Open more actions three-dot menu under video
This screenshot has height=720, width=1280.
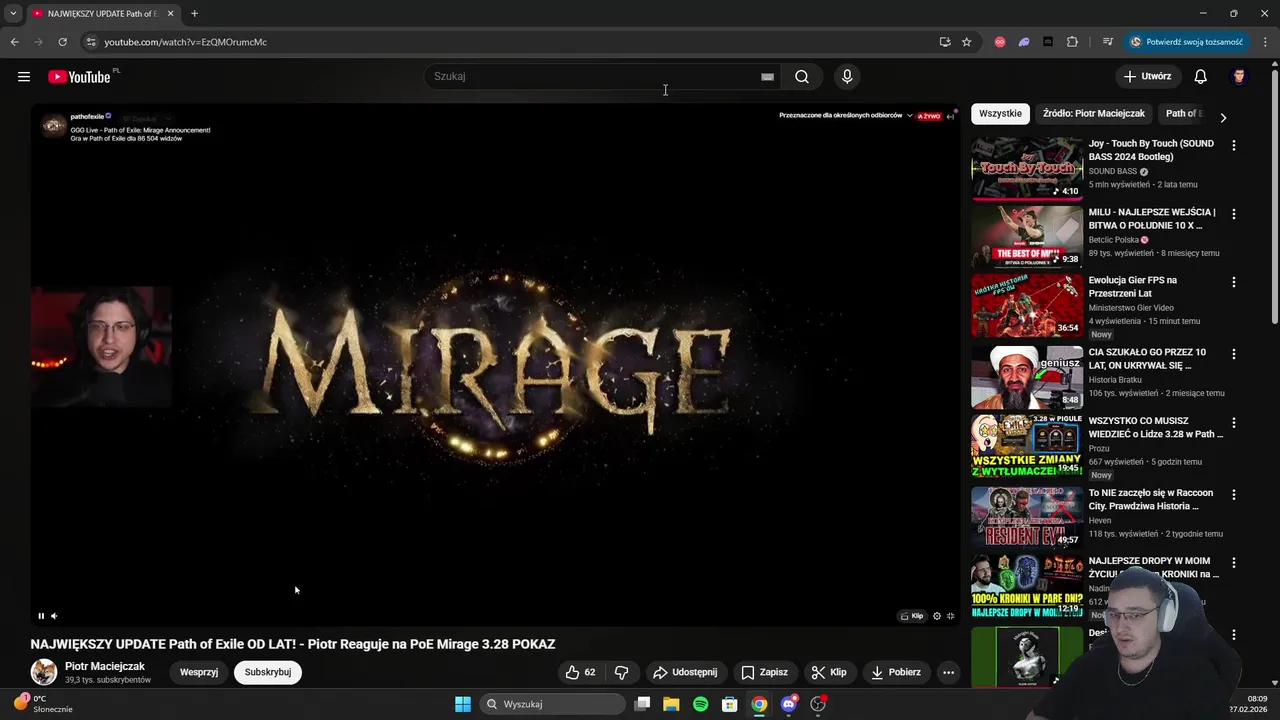[x=948, y=672]
